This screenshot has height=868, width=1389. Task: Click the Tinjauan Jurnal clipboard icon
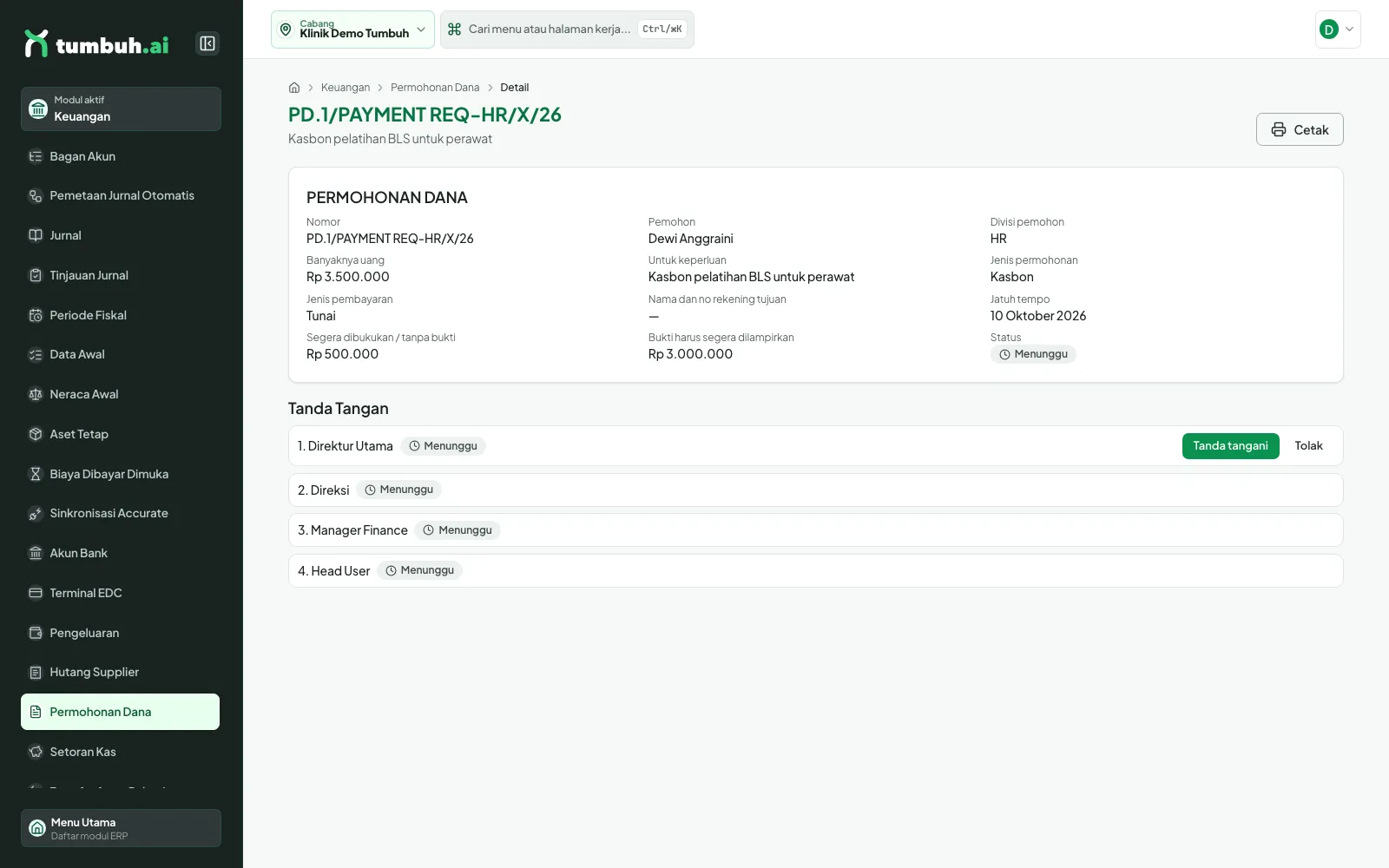tap(36, 275)
